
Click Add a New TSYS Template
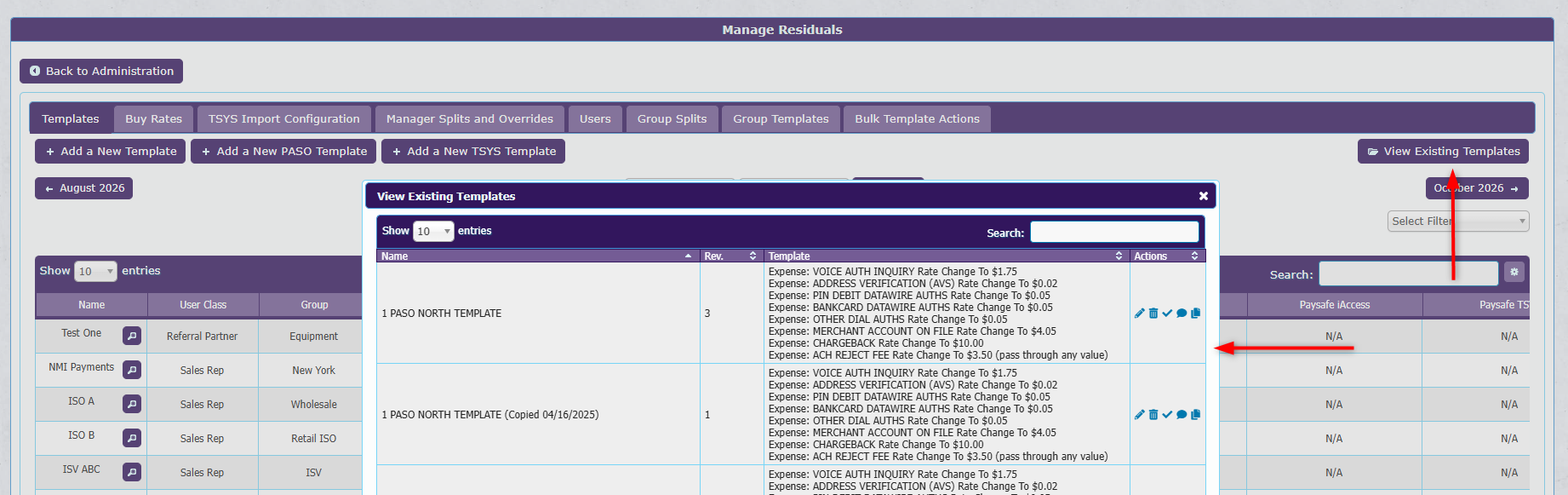coord(473,152)
